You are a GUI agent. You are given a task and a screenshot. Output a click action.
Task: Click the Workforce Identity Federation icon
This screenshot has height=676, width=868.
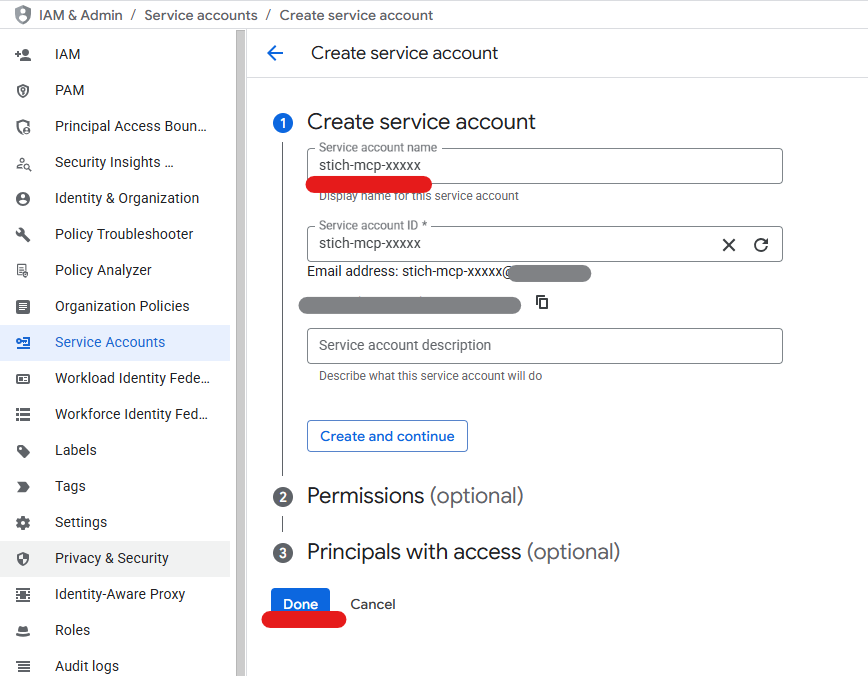coord(23,414)
